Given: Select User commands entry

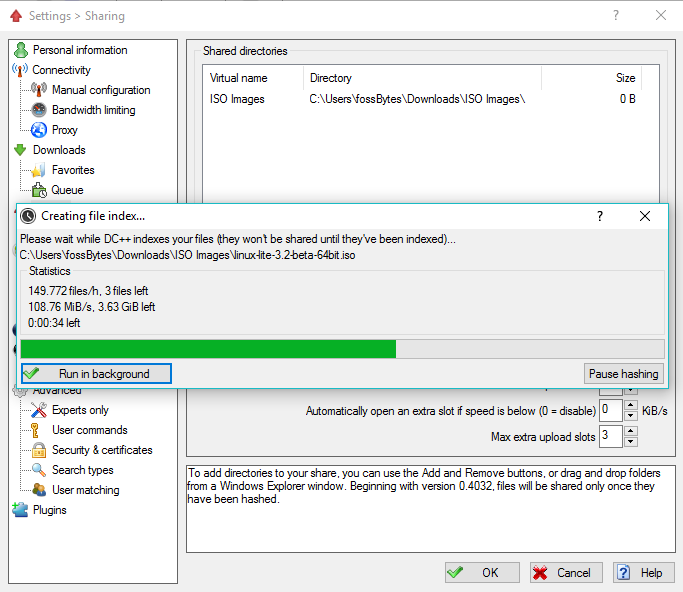Looking at the screenshot, I should (x=90, y=430).
